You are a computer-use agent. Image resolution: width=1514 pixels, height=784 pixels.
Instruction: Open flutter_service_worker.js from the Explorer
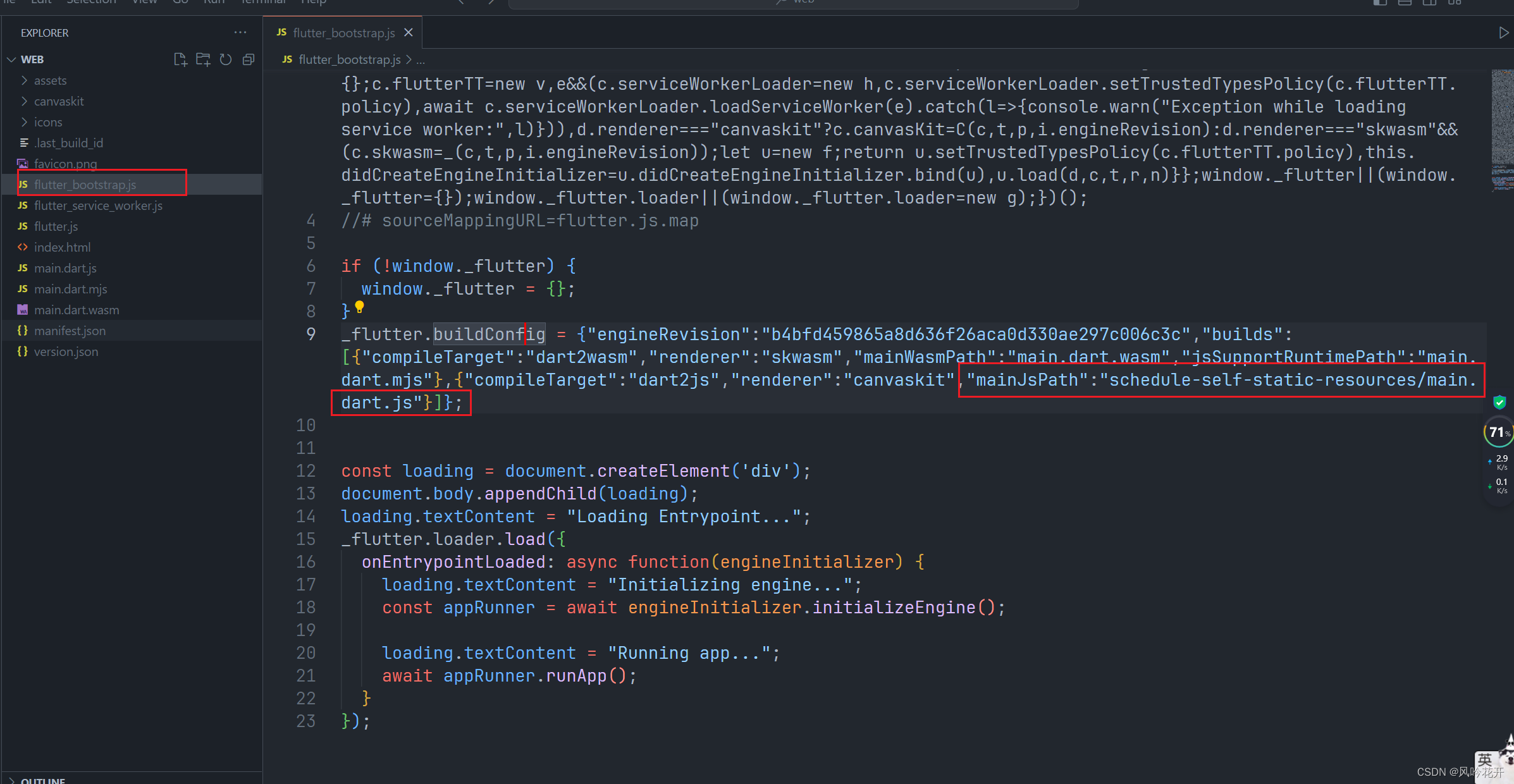click(132, 205)
